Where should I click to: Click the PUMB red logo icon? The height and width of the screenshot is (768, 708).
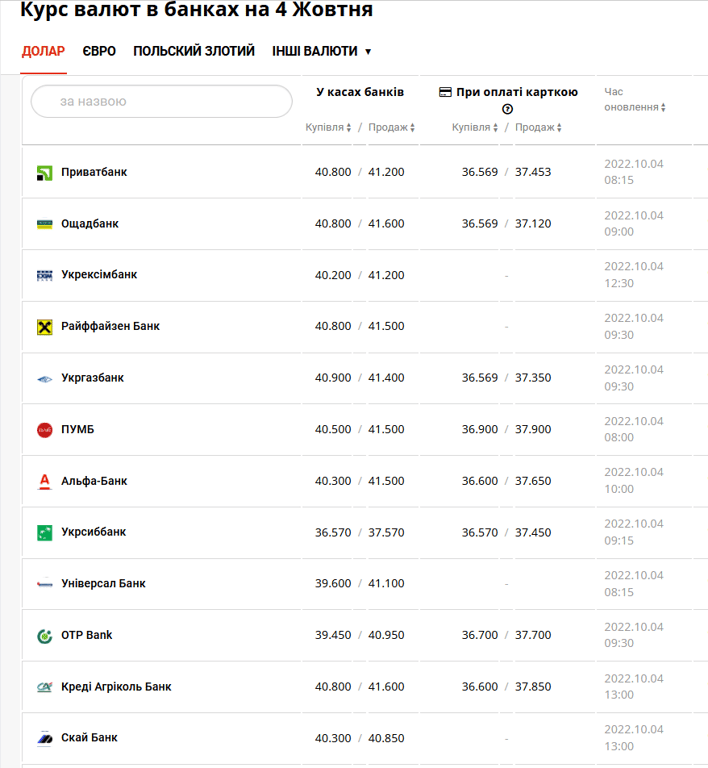pos(44,430)
